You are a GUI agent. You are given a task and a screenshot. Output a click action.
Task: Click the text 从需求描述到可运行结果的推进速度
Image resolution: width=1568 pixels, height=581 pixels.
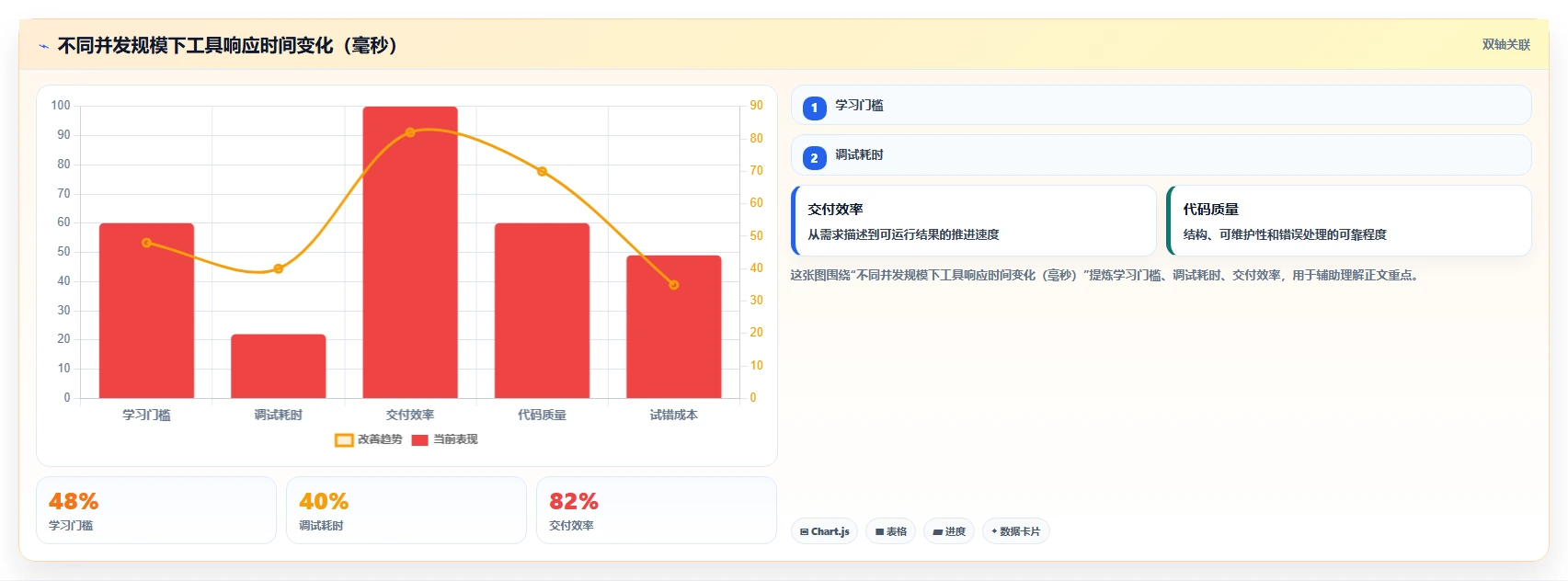tap(903, 234)
